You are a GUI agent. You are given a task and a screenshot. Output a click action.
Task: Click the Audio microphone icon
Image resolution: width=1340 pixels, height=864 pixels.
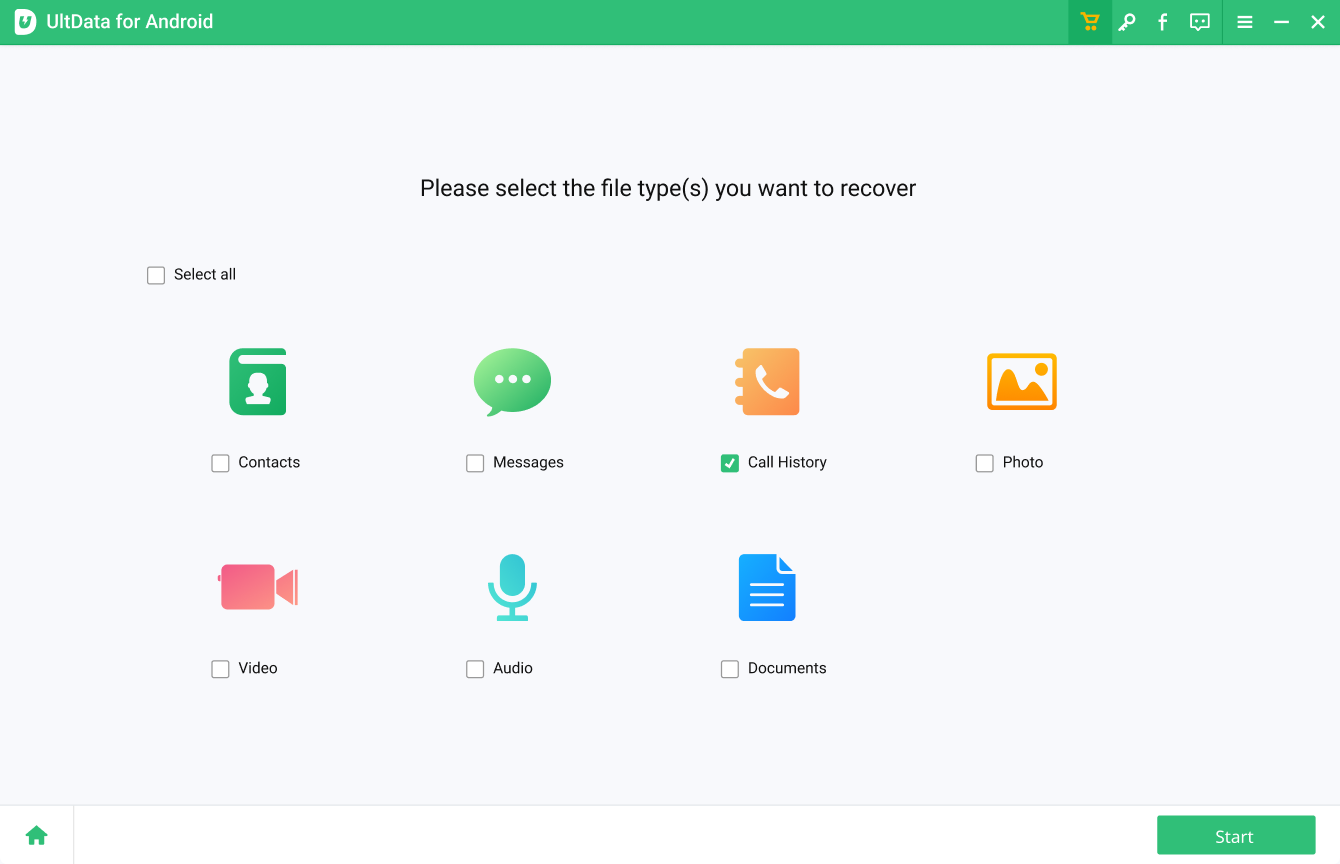coord(512,587)
